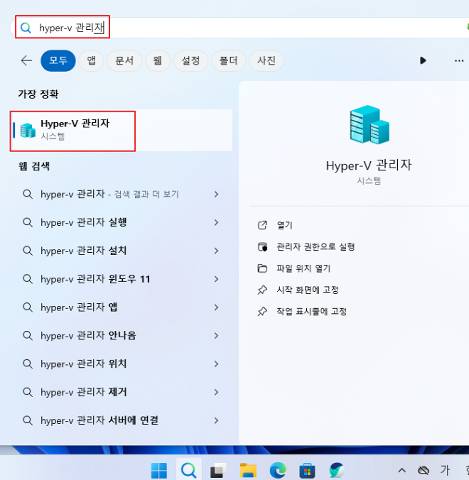The width and height of the screenshot is (469, 480).
Task: Click the back arrow in search filters
Action: (x=26, y=61)
